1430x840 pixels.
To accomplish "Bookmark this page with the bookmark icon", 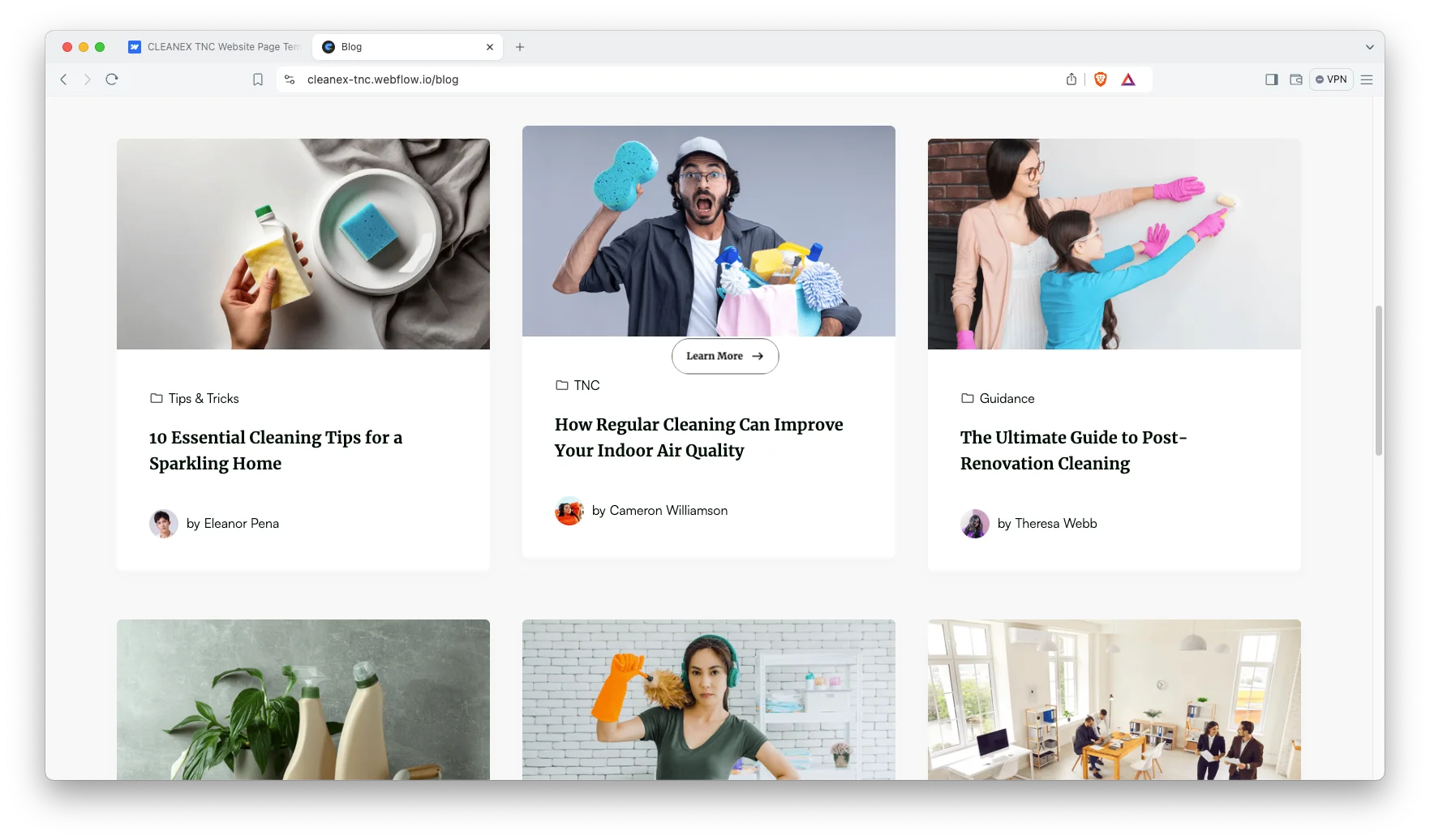I will 258,79.
